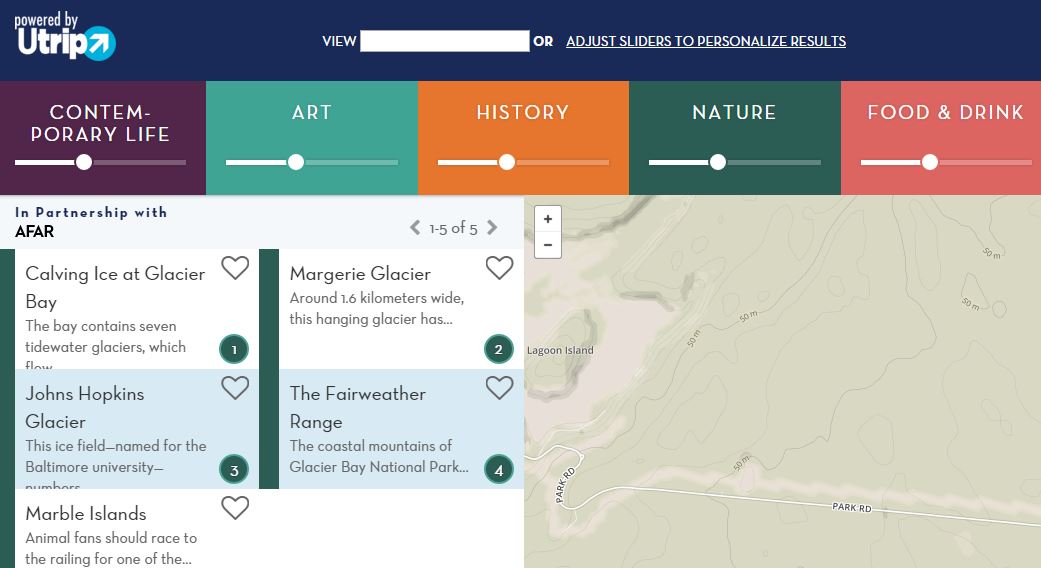This screenshot has height=568, width=1041.
Task: Favorite Calving Ice at Glacier Bay with heart
Action: pyautogui.click(x=235, y=268)
